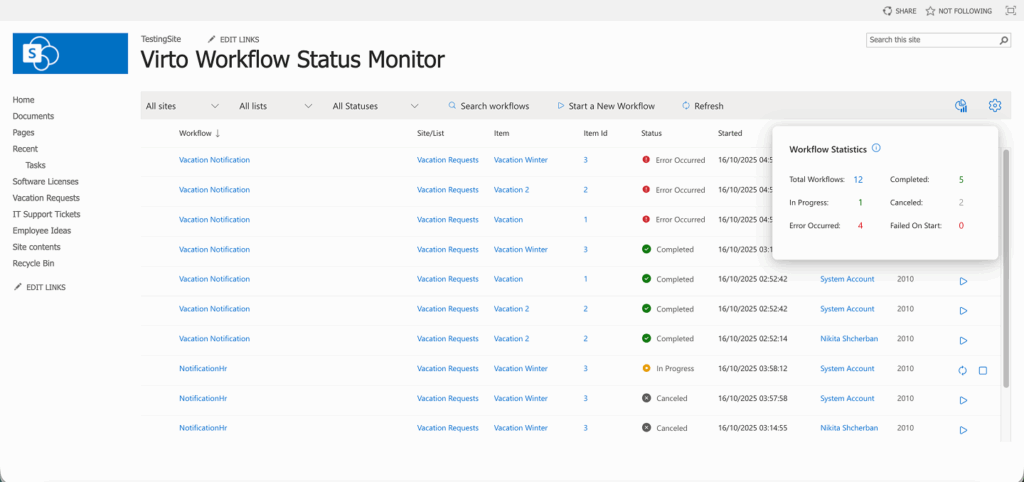Open Site contents in the left navigation
1024x482 pixels.
(x=37, y=247)
